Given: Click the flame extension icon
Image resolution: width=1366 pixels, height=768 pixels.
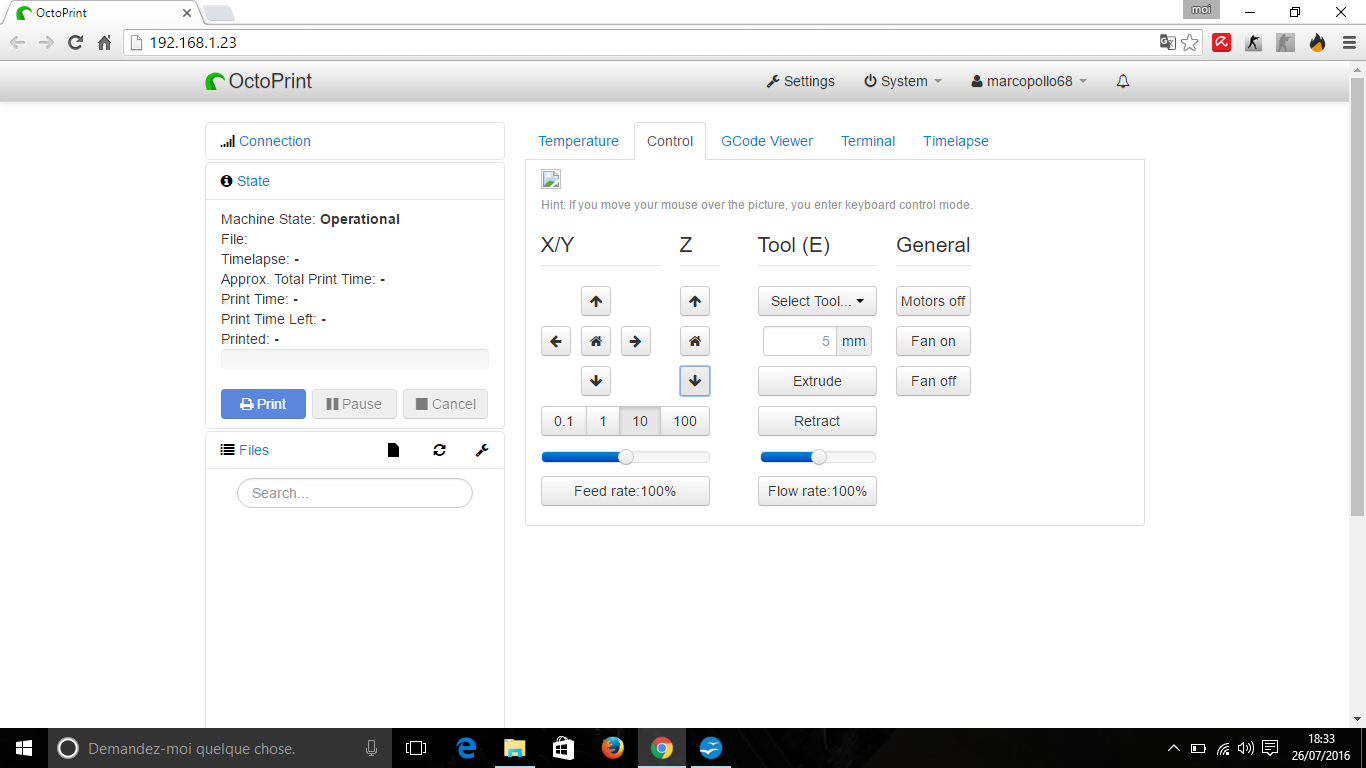Looking at the screenshot, I should tap(1318, 43).
